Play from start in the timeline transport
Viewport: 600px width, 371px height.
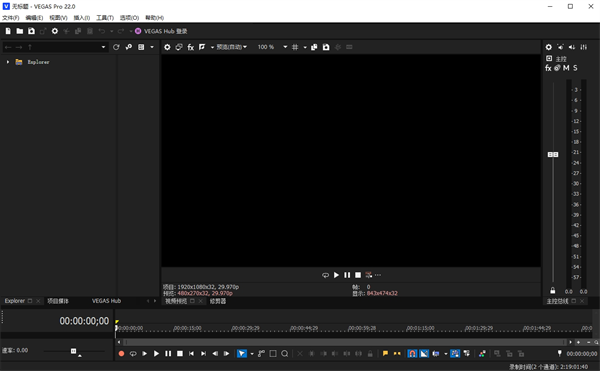tap(144, 354)
